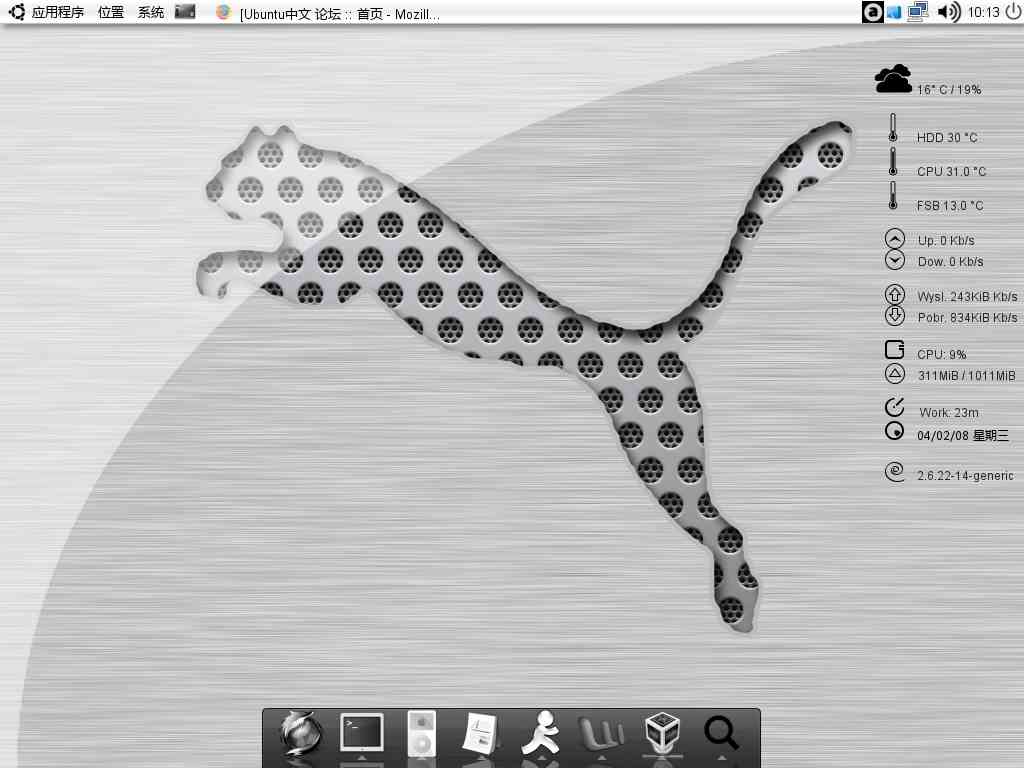
Task: Open the terminal from the dock
Action: (x=362, y=733)
